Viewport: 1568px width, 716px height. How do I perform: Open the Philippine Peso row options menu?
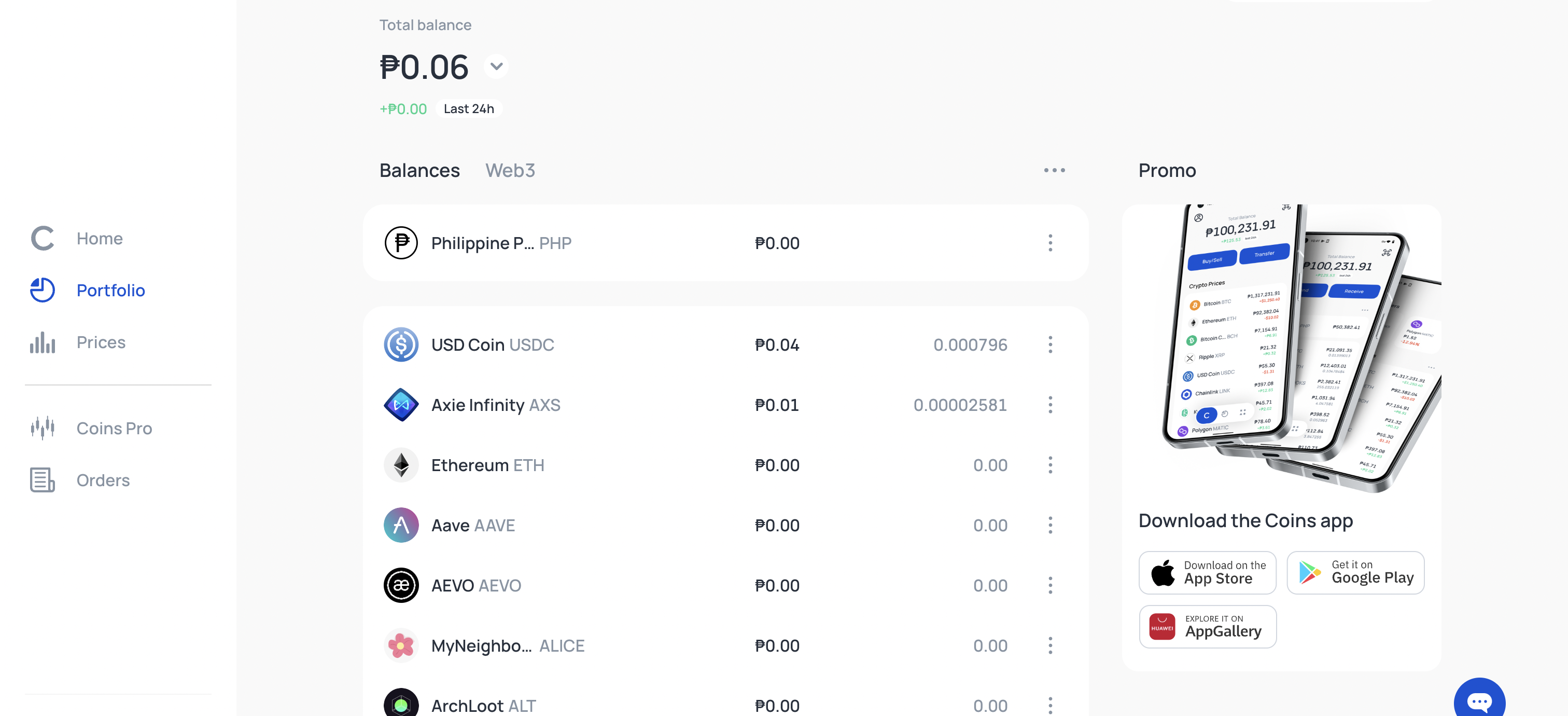pyautogui.click(x=1050, y=243)
